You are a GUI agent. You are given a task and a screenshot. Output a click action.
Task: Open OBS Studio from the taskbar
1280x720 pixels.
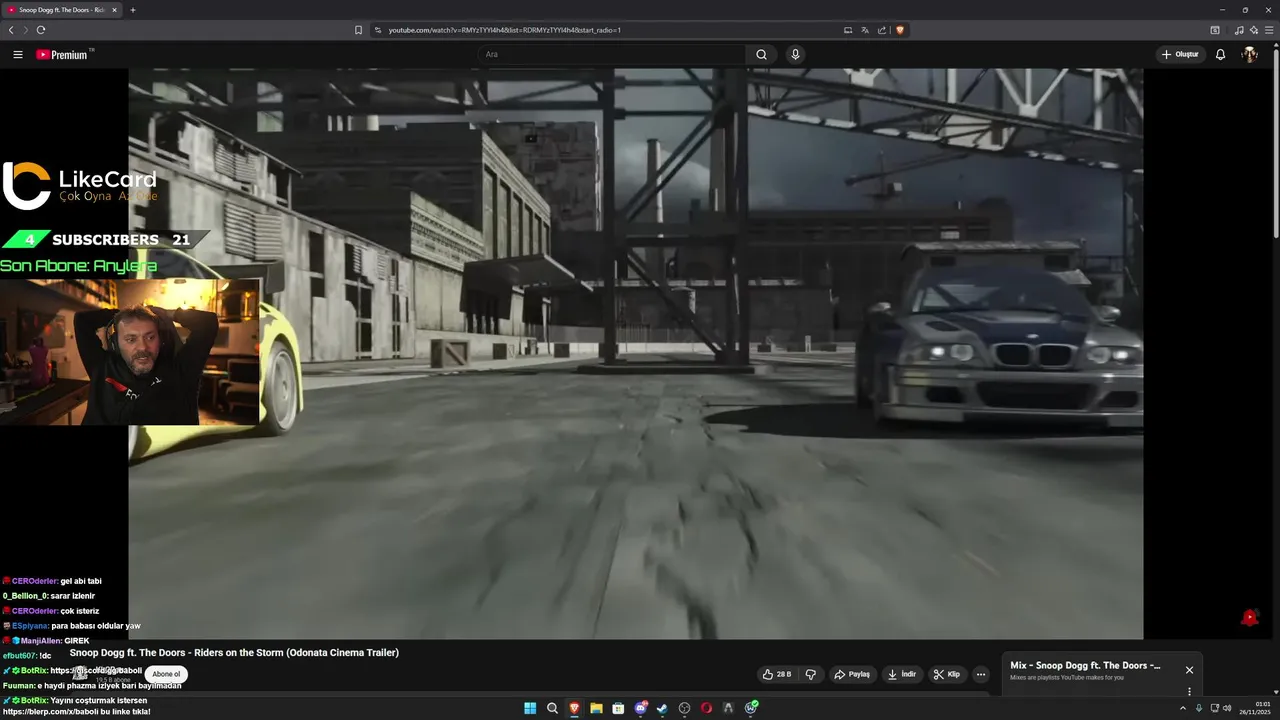pyautogui.click(x=684, y=708)
